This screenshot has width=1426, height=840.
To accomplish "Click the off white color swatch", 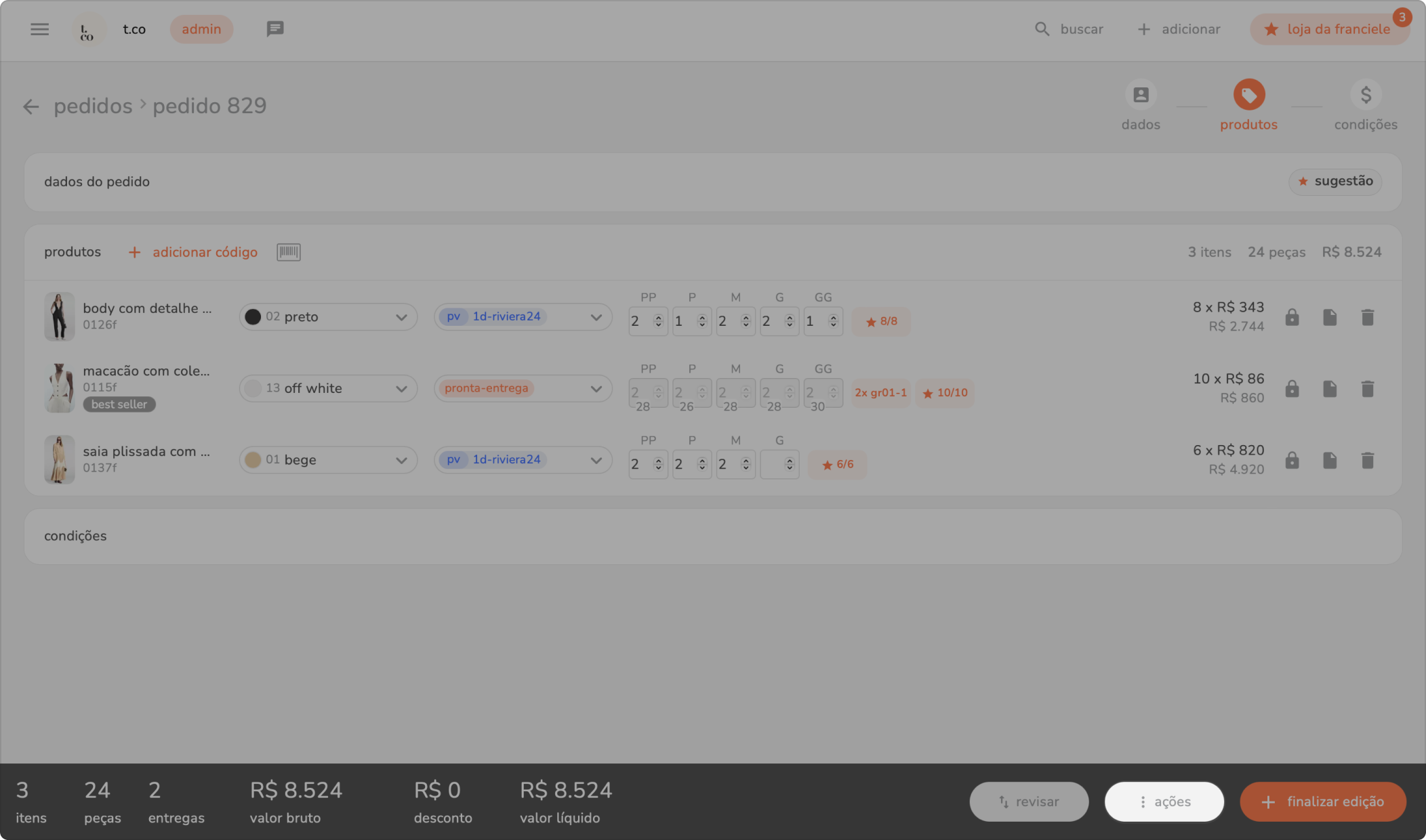I will 253,389.
